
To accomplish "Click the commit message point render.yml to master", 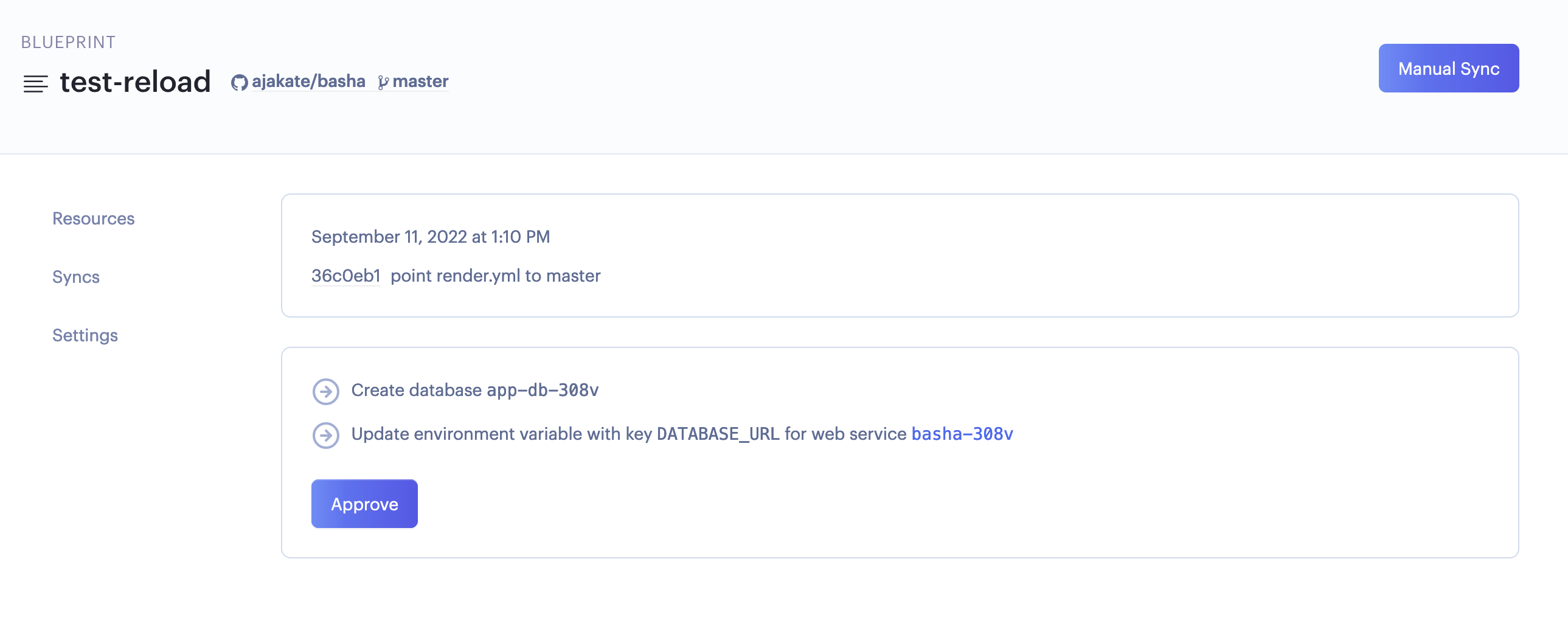I will (495, 276).
